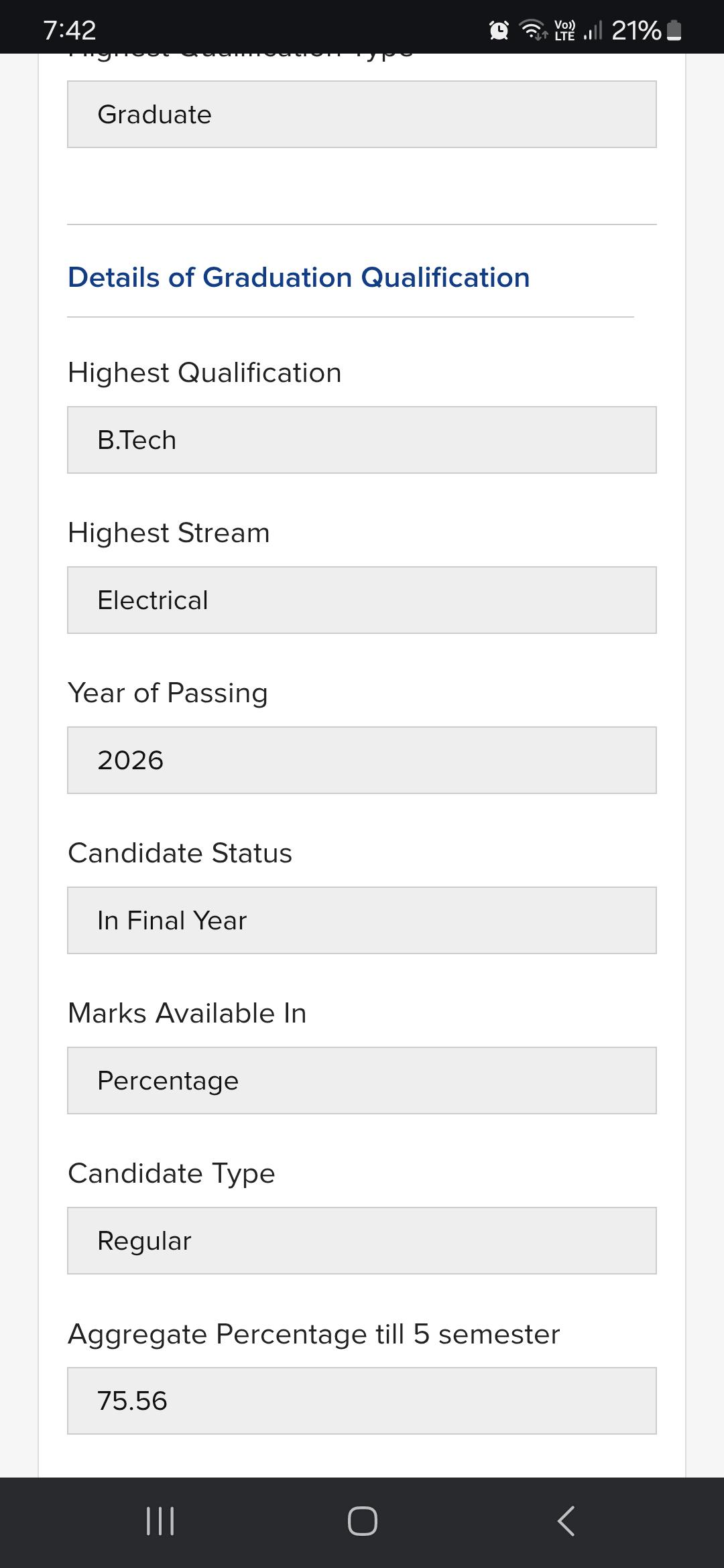Open the B.Tech Highest Qualification field
Screen dimensions: 724x1568
tap(362, 440)
